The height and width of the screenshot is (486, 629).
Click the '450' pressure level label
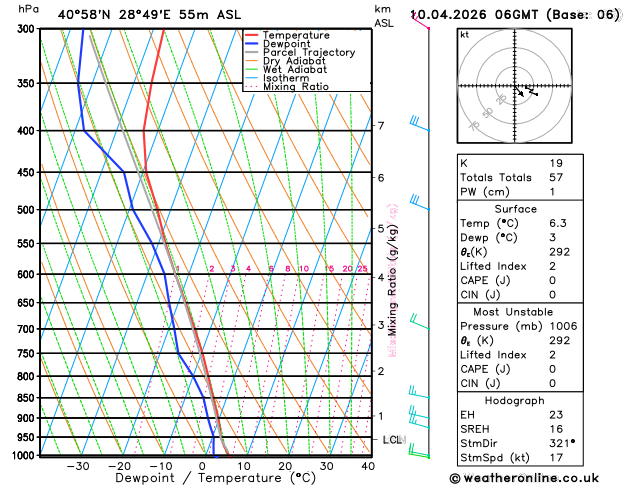(x=28, y=172)
